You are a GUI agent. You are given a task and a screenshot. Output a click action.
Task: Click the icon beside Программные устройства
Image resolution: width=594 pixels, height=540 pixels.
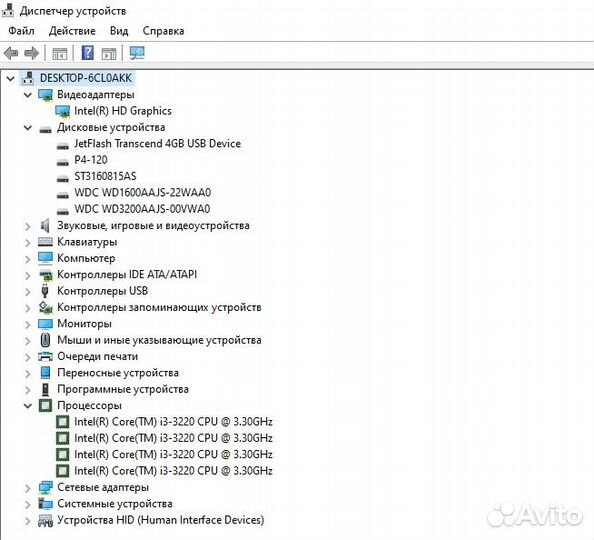tap(45, 389)
